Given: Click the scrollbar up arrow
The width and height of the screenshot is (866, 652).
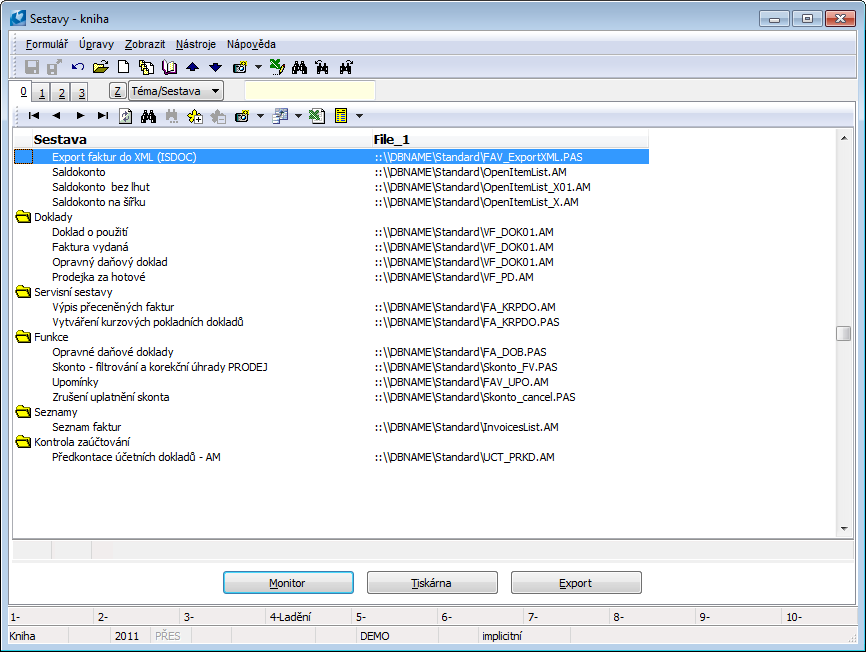Looking at the screenshot, I should (844, 138).
